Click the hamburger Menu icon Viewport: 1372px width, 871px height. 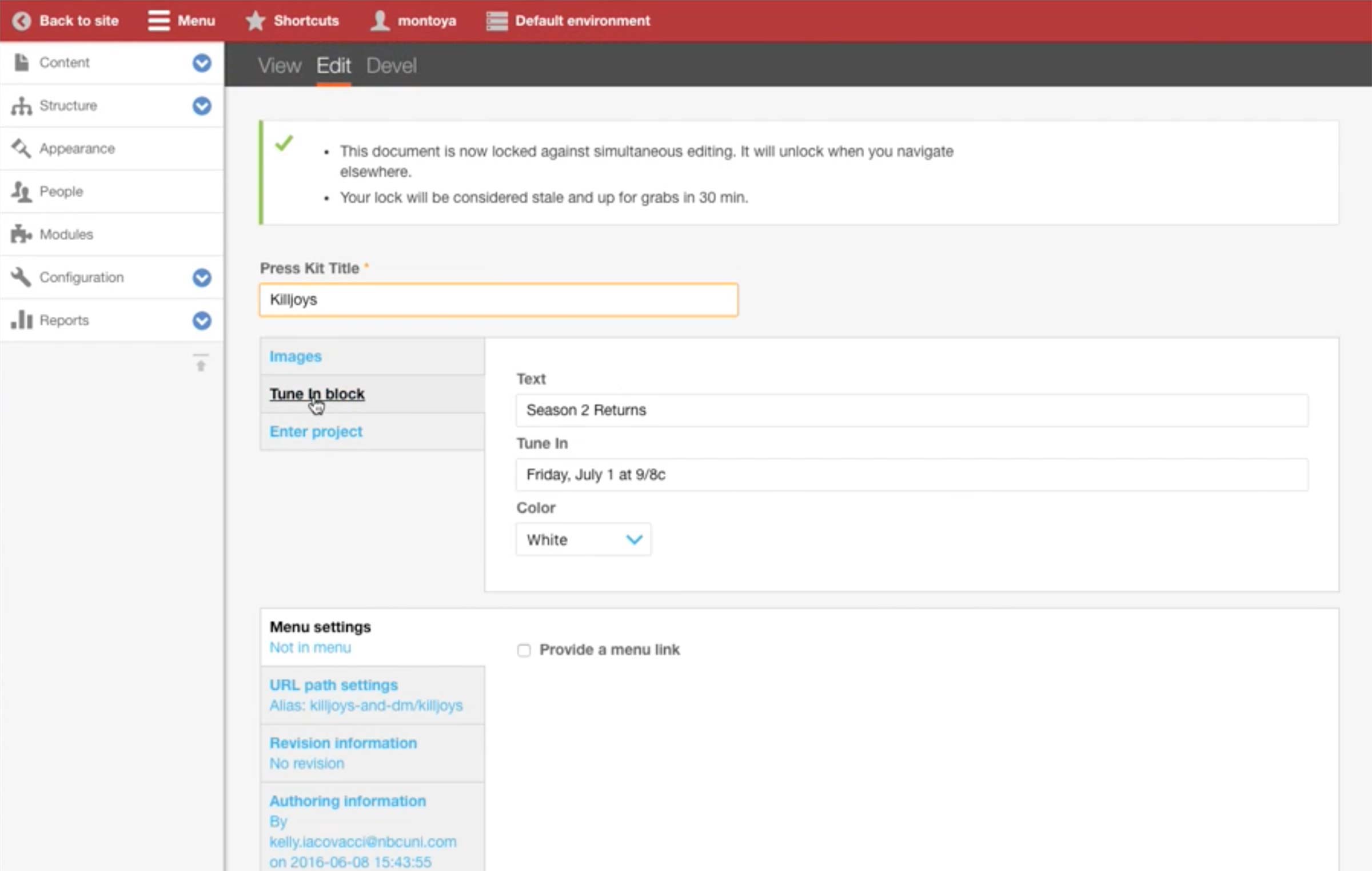click(x=158, y=21)
